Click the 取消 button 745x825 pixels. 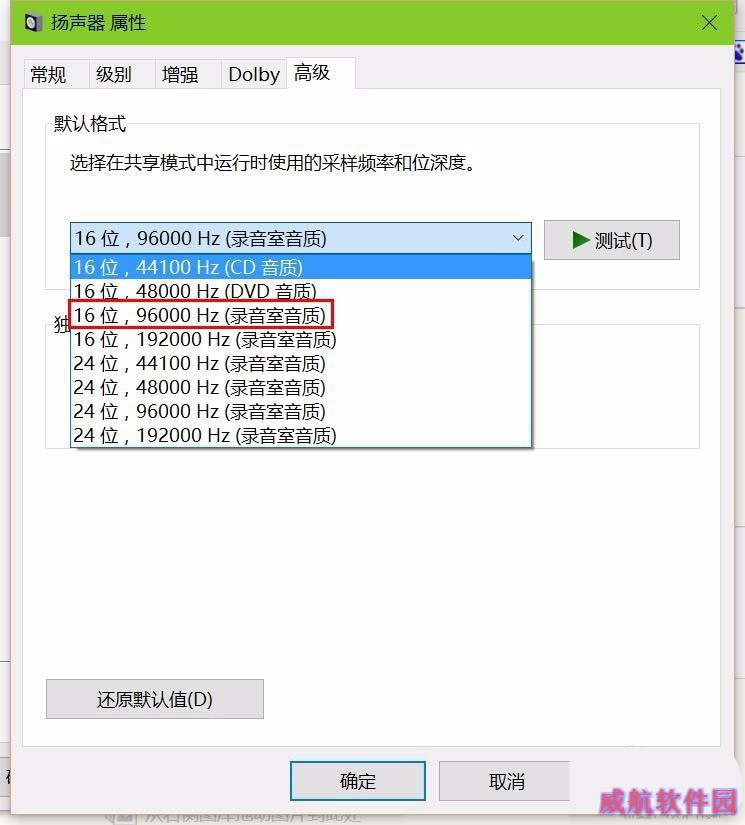[506, 781]
